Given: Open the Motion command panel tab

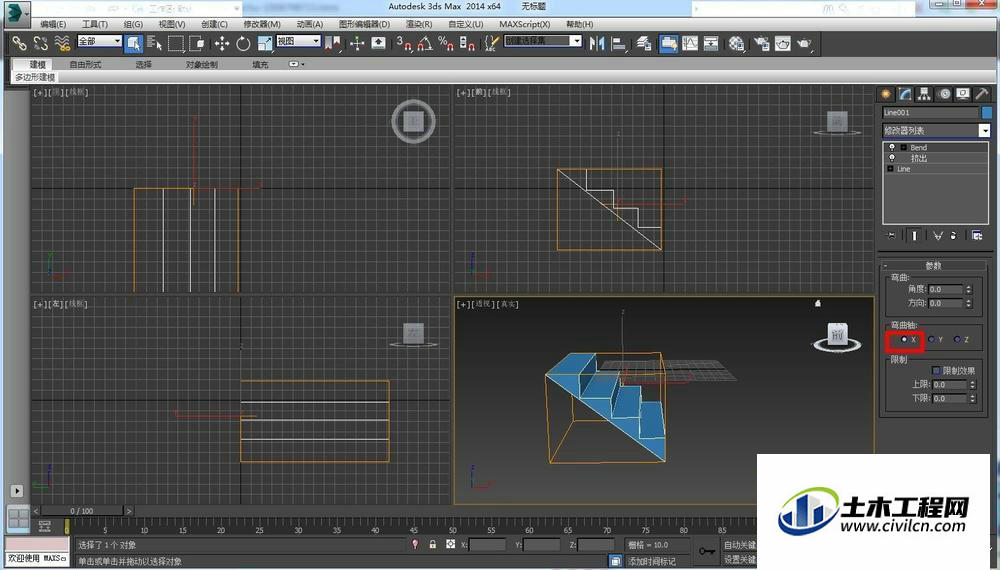Looking at the screenshot, I should point(944,94).
